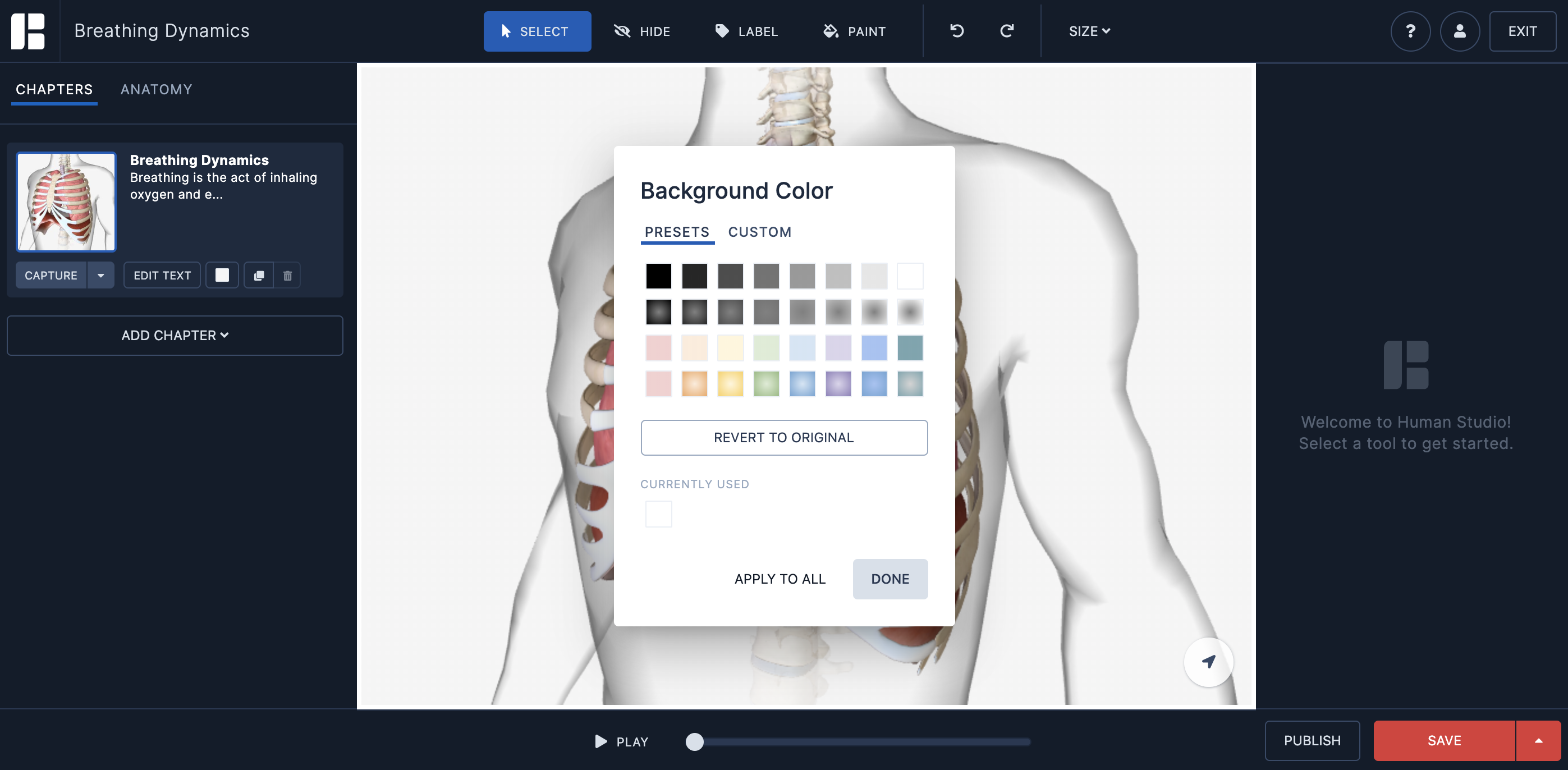Screen dimensions: 1568x770
Task: Click the redo arrow icon
Action: (x=1006, y=31)
